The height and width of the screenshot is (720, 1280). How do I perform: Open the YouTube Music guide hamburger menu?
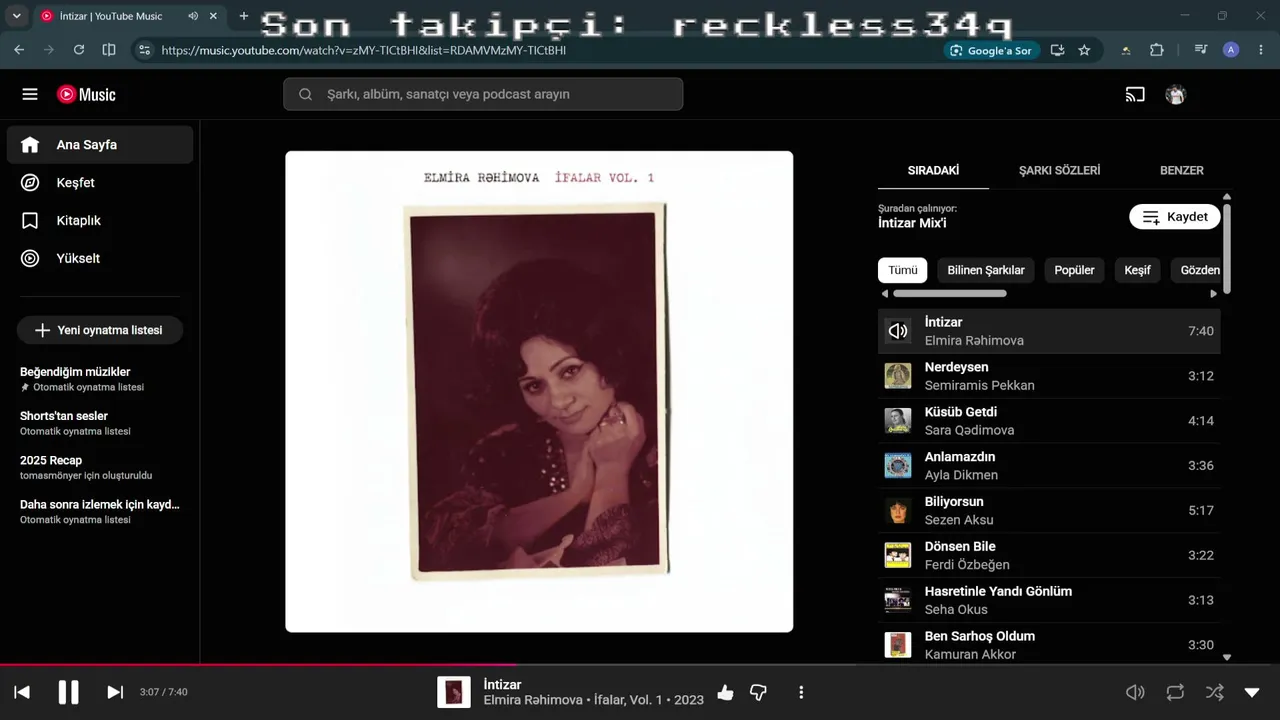[x=30, y=94]
